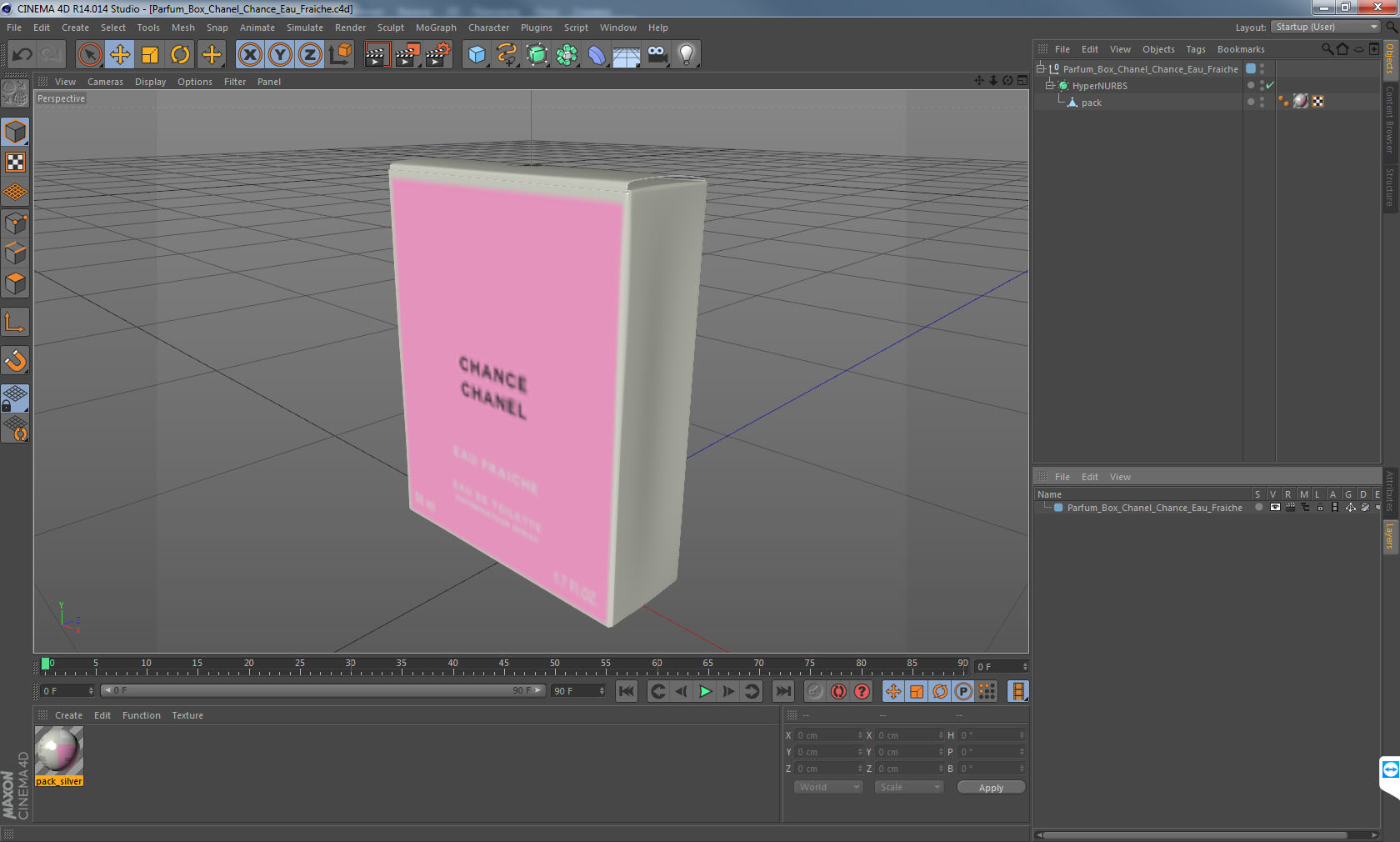1400x842 pixels.
Task: Open the array modeling objects icon
Action: tap(567, 55)
